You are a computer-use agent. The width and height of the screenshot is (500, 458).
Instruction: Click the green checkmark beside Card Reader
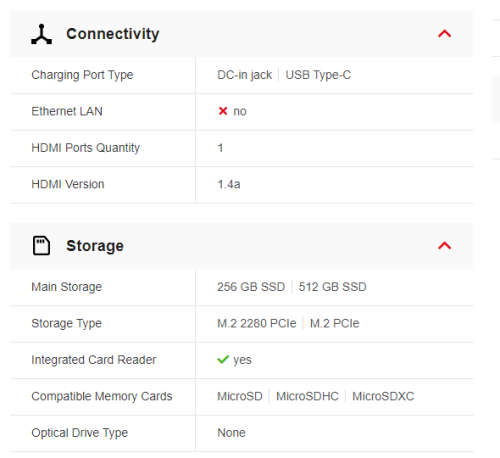[223, 359]
